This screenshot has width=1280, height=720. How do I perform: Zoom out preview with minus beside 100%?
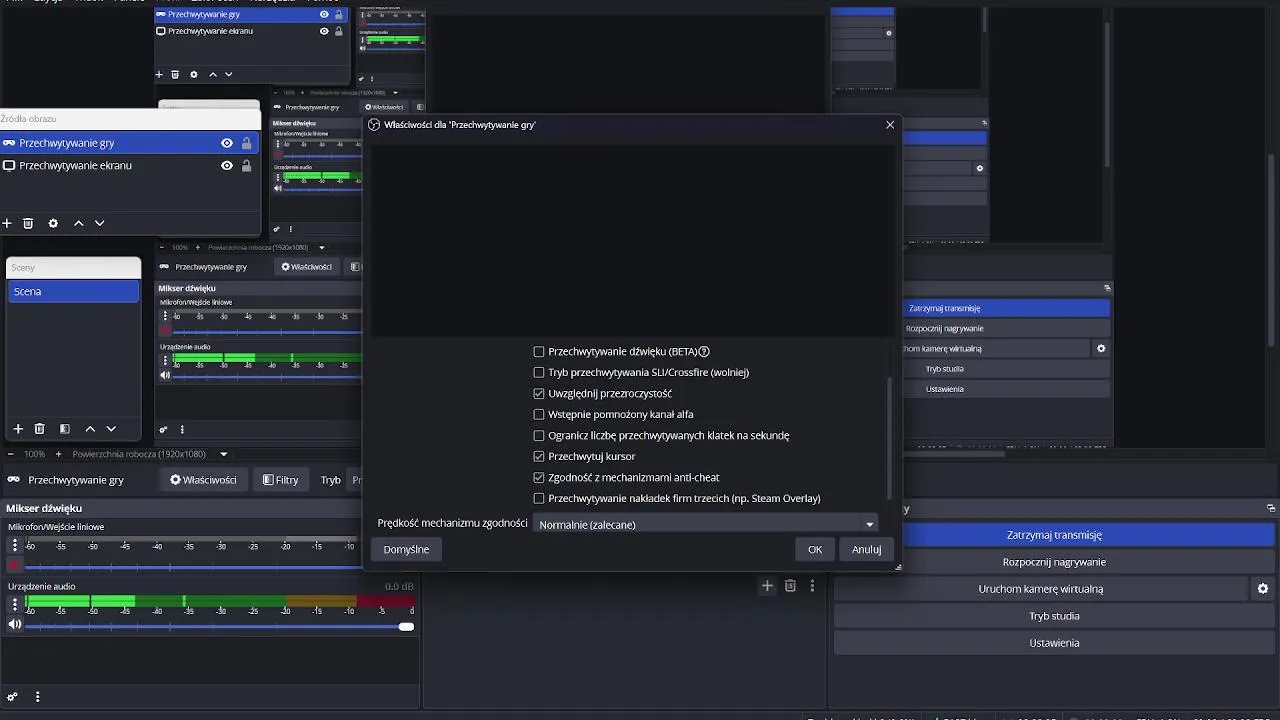tap(11, 454)
